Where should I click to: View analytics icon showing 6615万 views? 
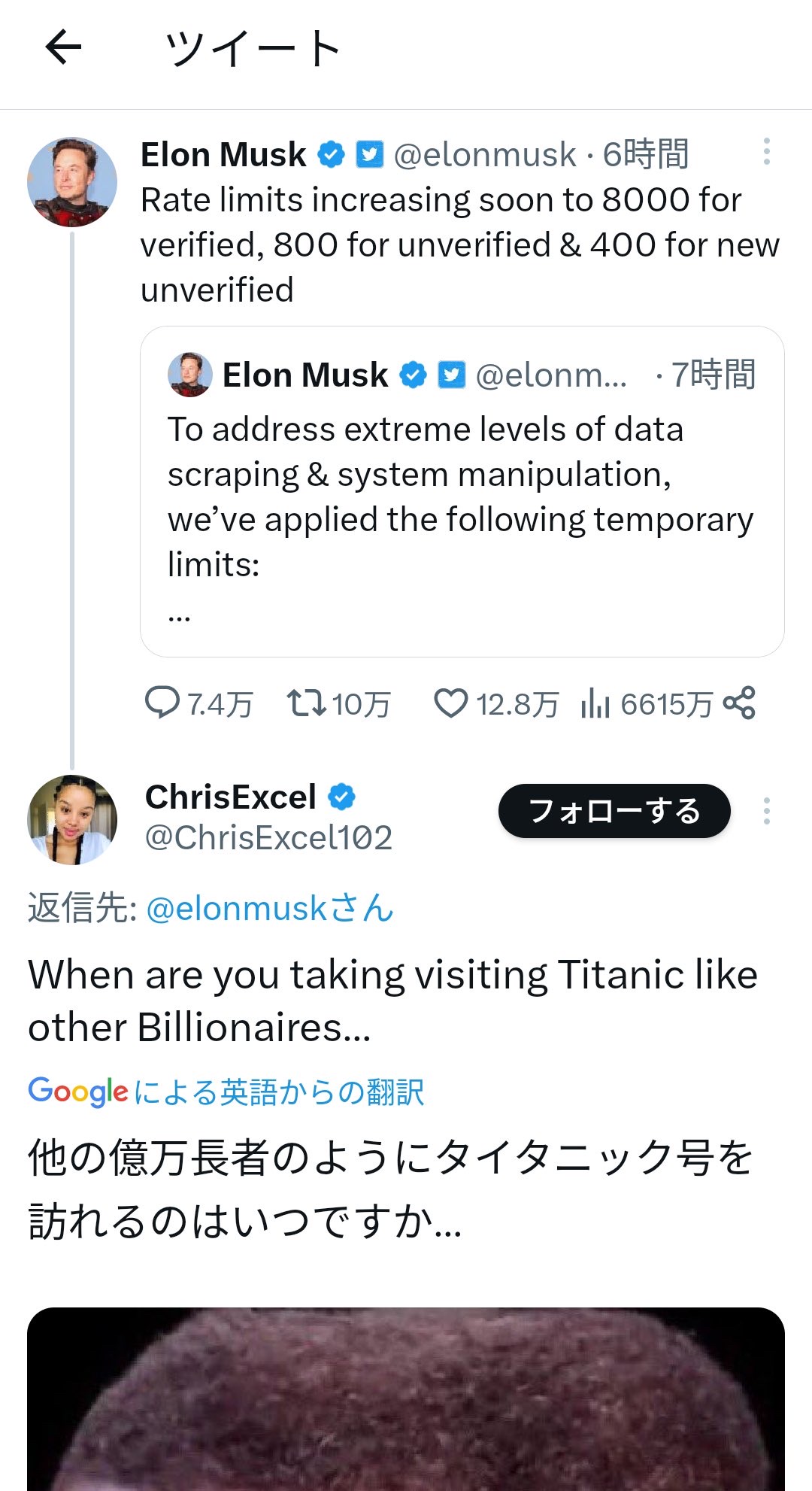point(595,704)
